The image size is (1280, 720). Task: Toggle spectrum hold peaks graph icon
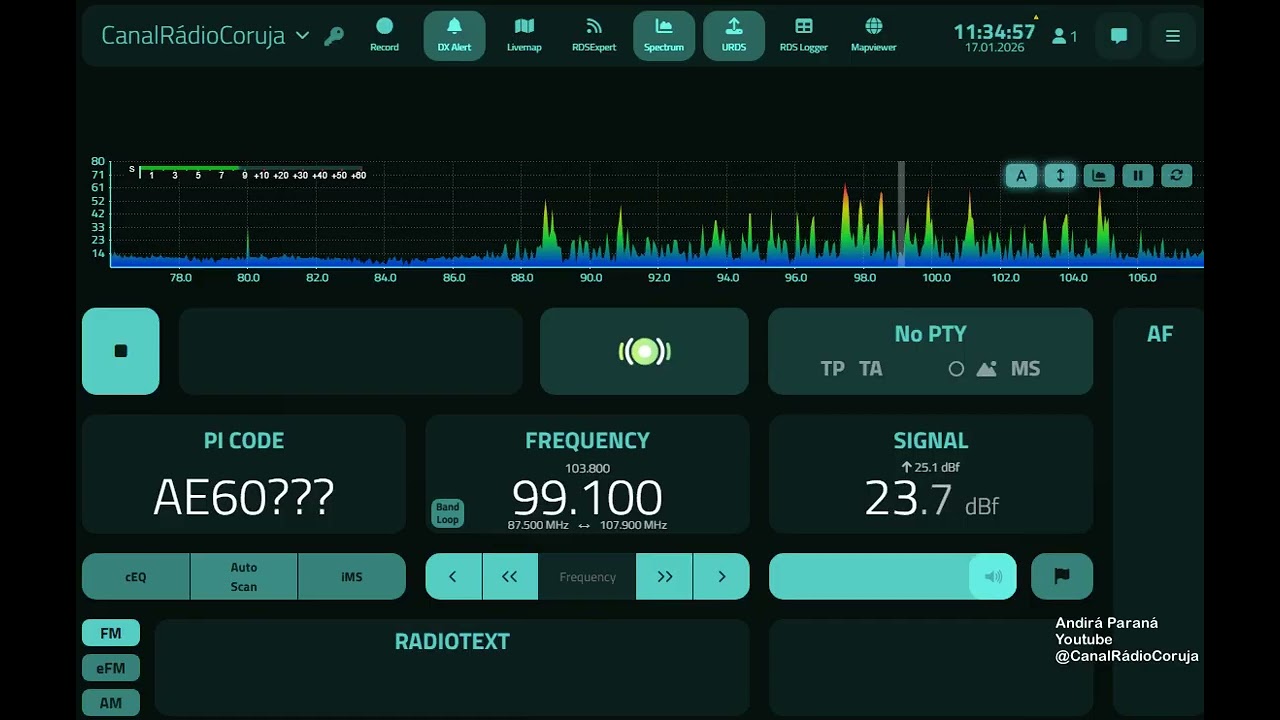[1099, 176]
